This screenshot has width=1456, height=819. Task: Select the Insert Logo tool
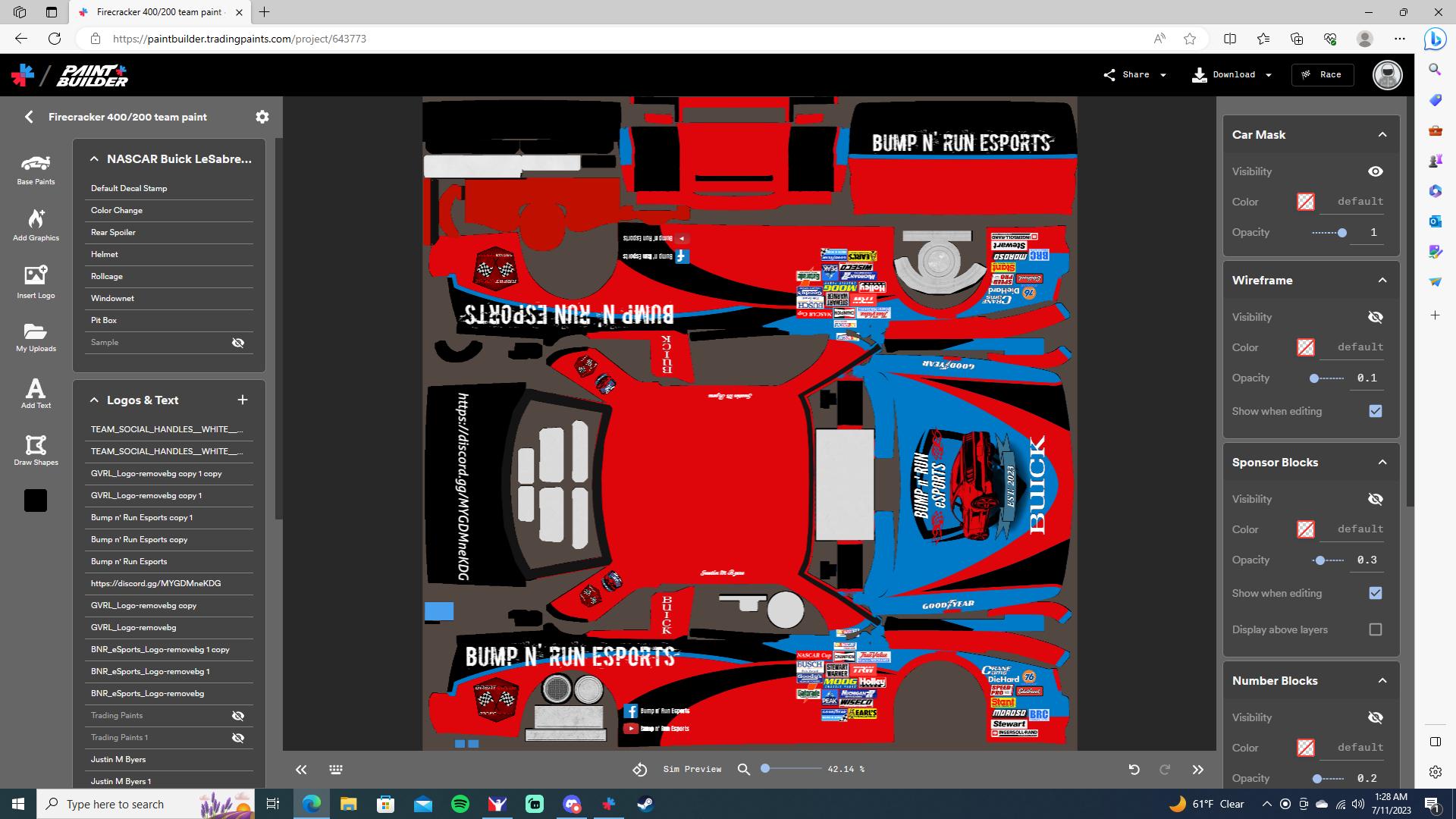click(x=35, y=281)
